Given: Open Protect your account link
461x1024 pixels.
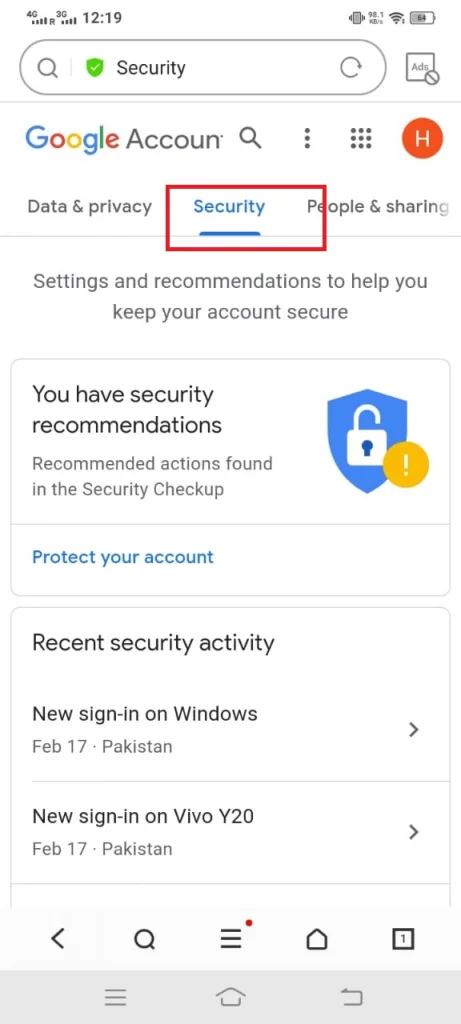Looking at the screenshot, I should tap(123, 557).
